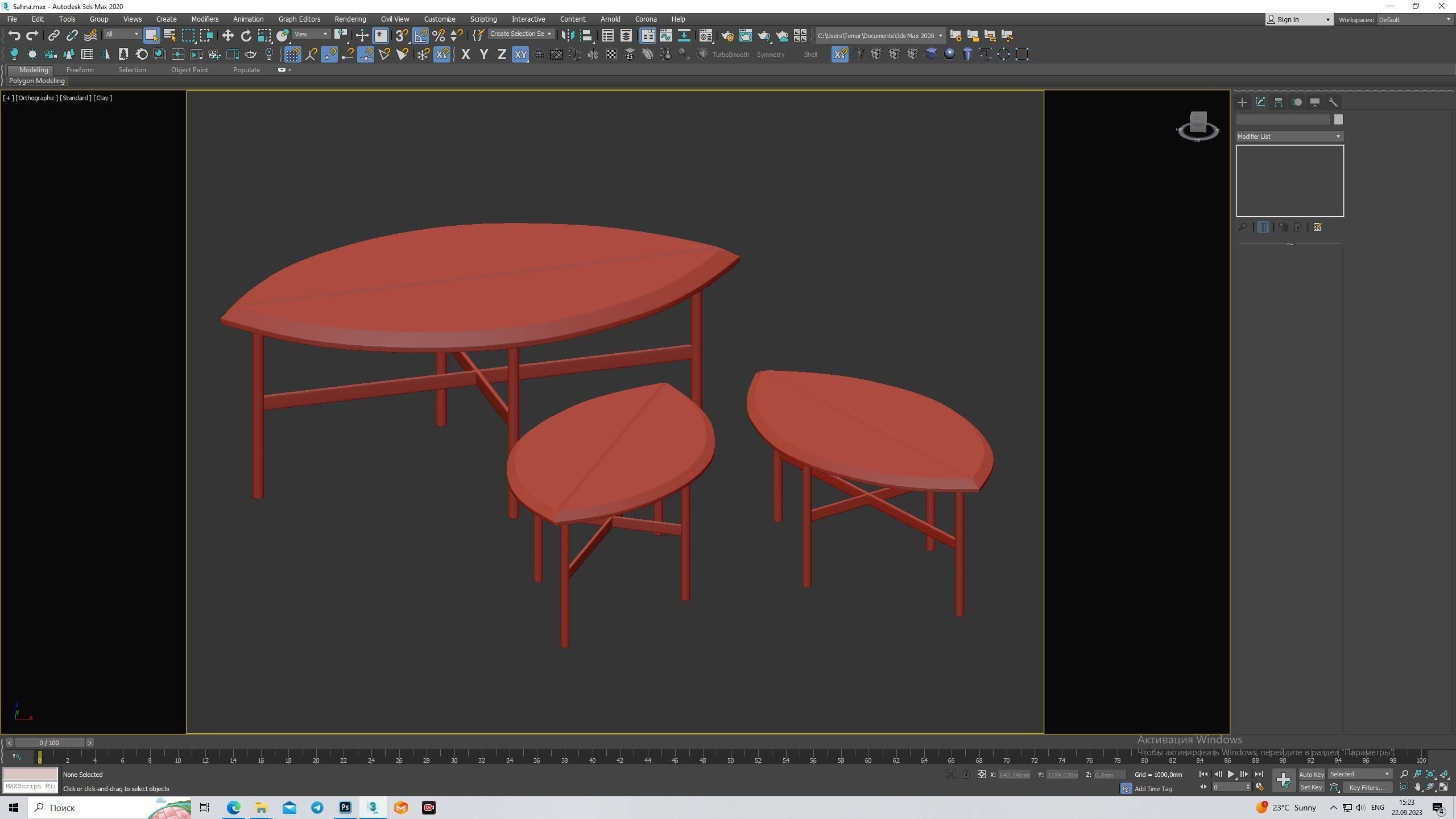Viewport: 1456px width, 819px height.
Task: Click the Symmetry modifier button
Action: (770, 55)
